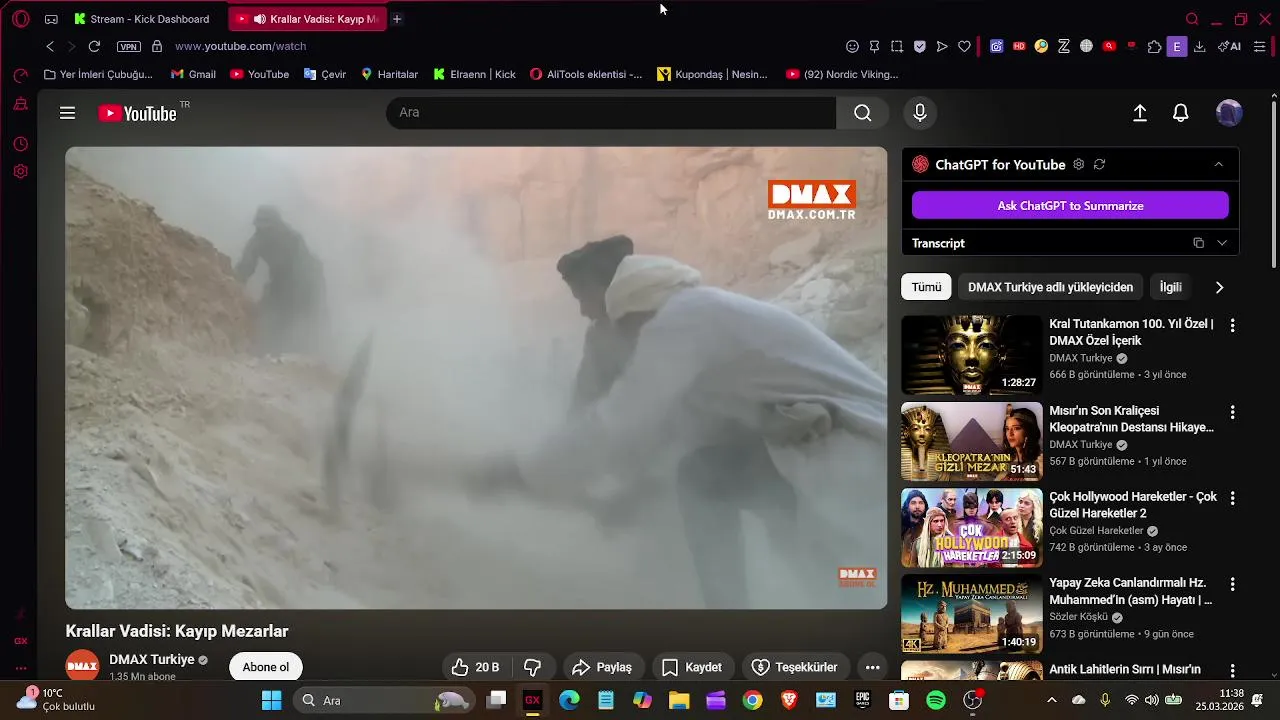Toggle the Opera VPN badge

point(129,46)
